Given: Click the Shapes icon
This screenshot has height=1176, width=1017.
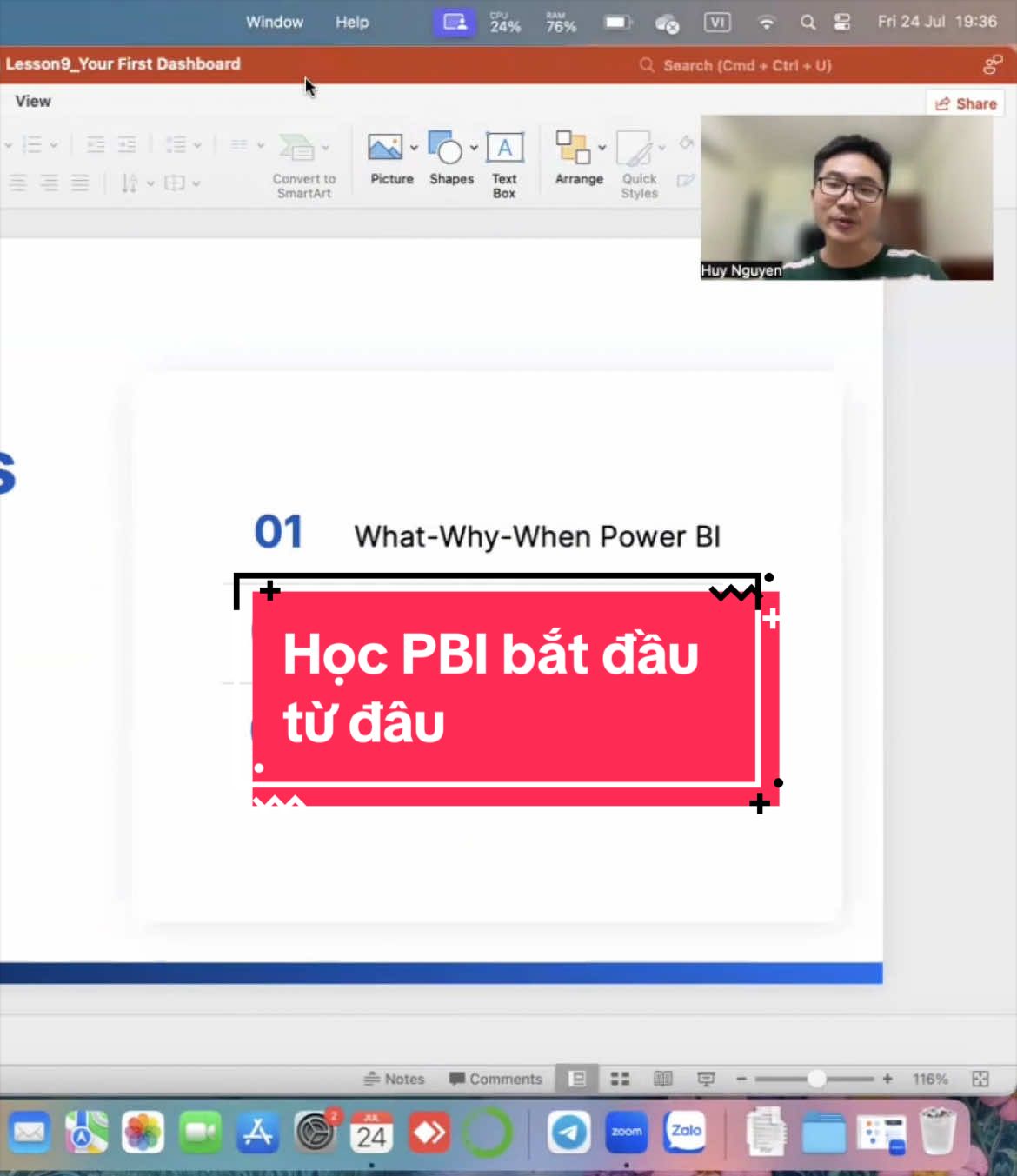Looking at the screenshot, I should click(445, 147).
